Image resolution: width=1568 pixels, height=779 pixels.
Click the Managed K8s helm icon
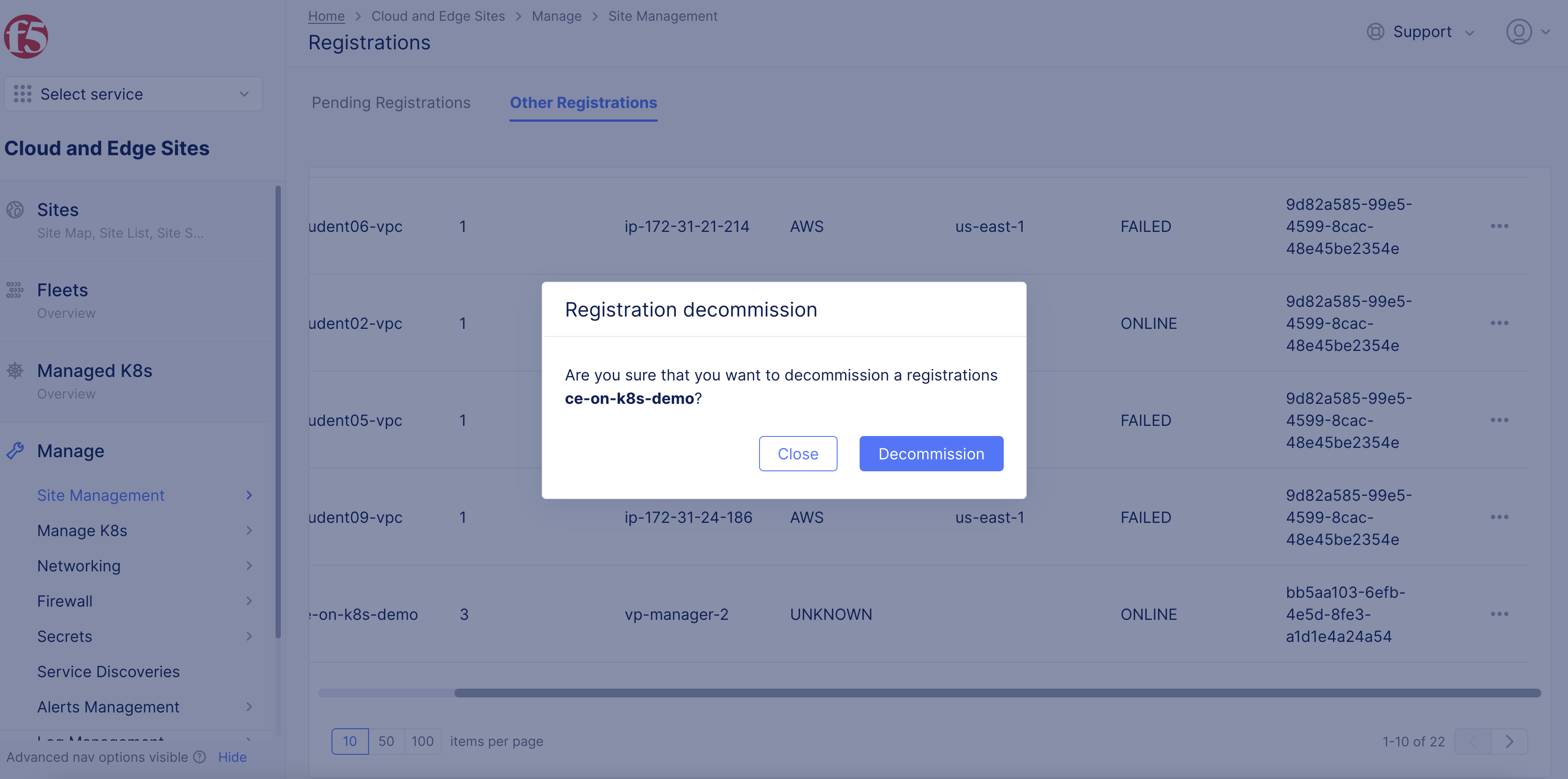(15, 371)
